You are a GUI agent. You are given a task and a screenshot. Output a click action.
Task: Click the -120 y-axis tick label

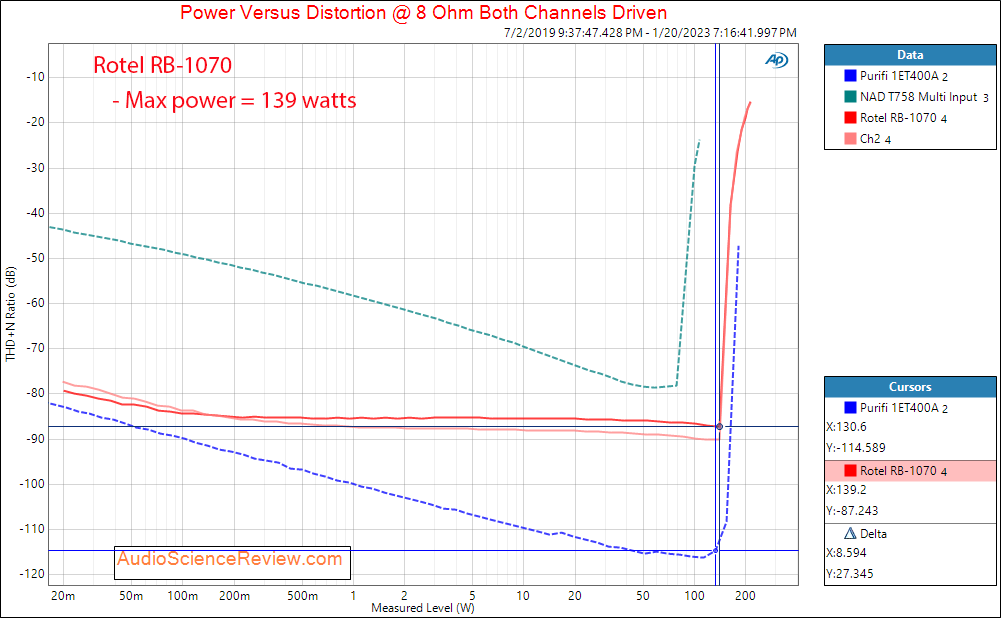(x=33, y=574)
